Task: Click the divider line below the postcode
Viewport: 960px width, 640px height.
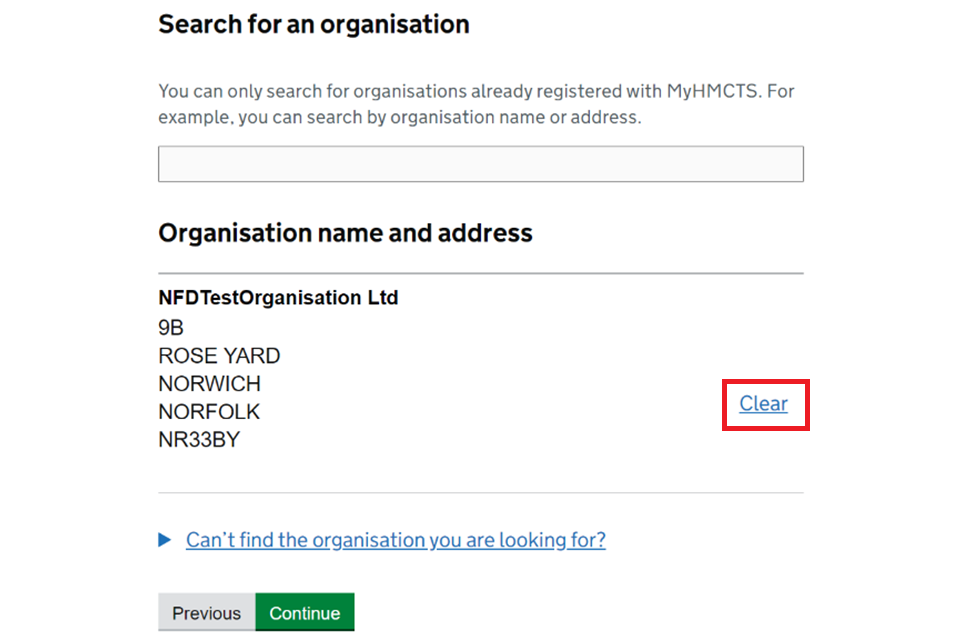Action: point(480,493)
